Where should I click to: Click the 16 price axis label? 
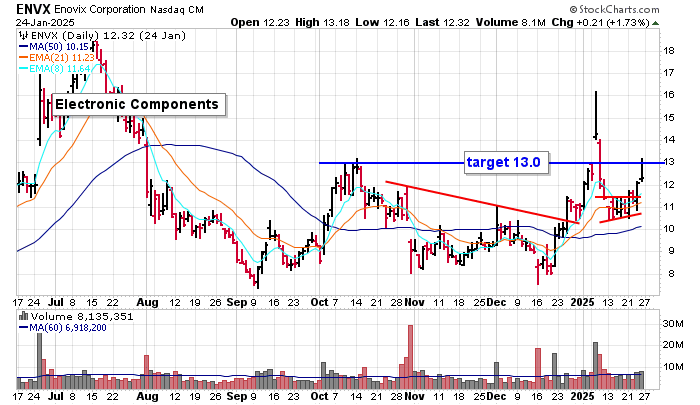[x=668, y=95]
